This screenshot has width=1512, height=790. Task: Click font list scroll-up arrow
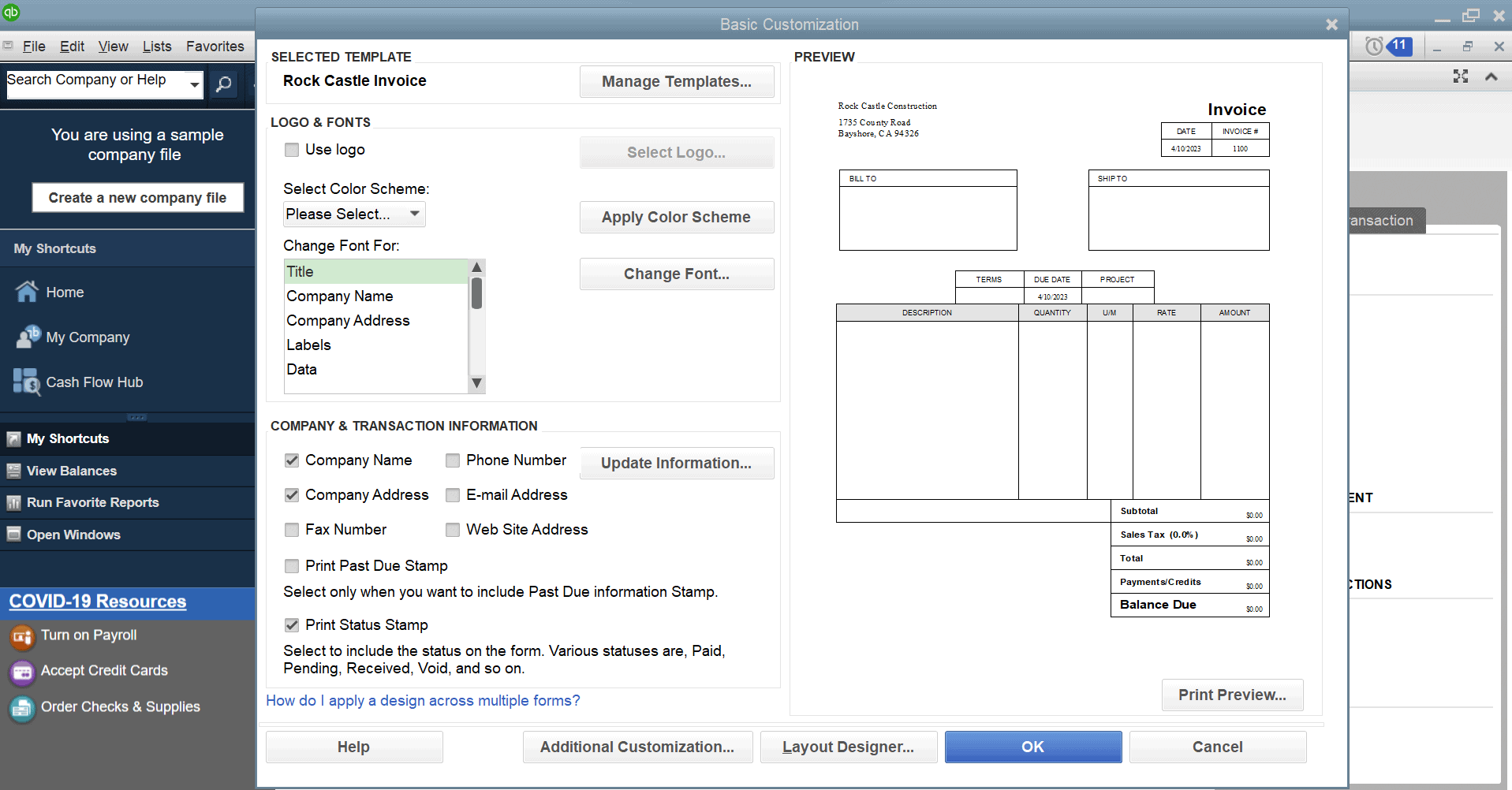(476, 267)
